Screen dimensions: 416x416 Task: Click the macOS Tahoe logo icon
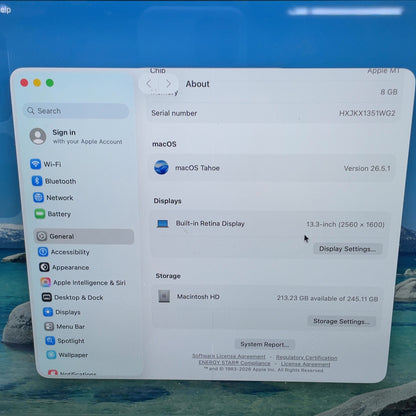(x=161, y=167)
